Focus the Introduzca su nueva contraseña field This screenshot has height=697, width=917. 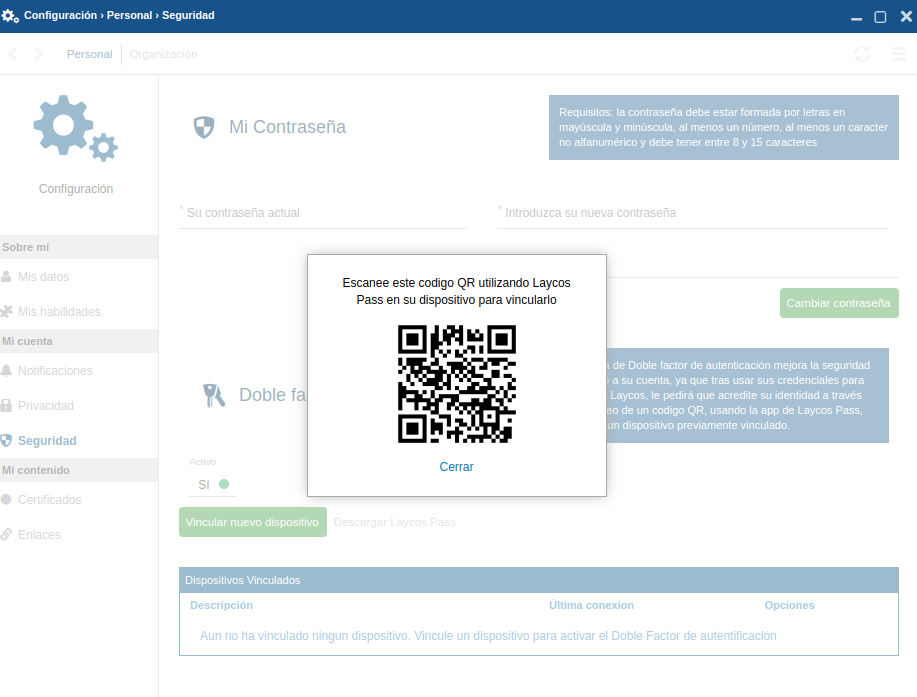(692, 213)
